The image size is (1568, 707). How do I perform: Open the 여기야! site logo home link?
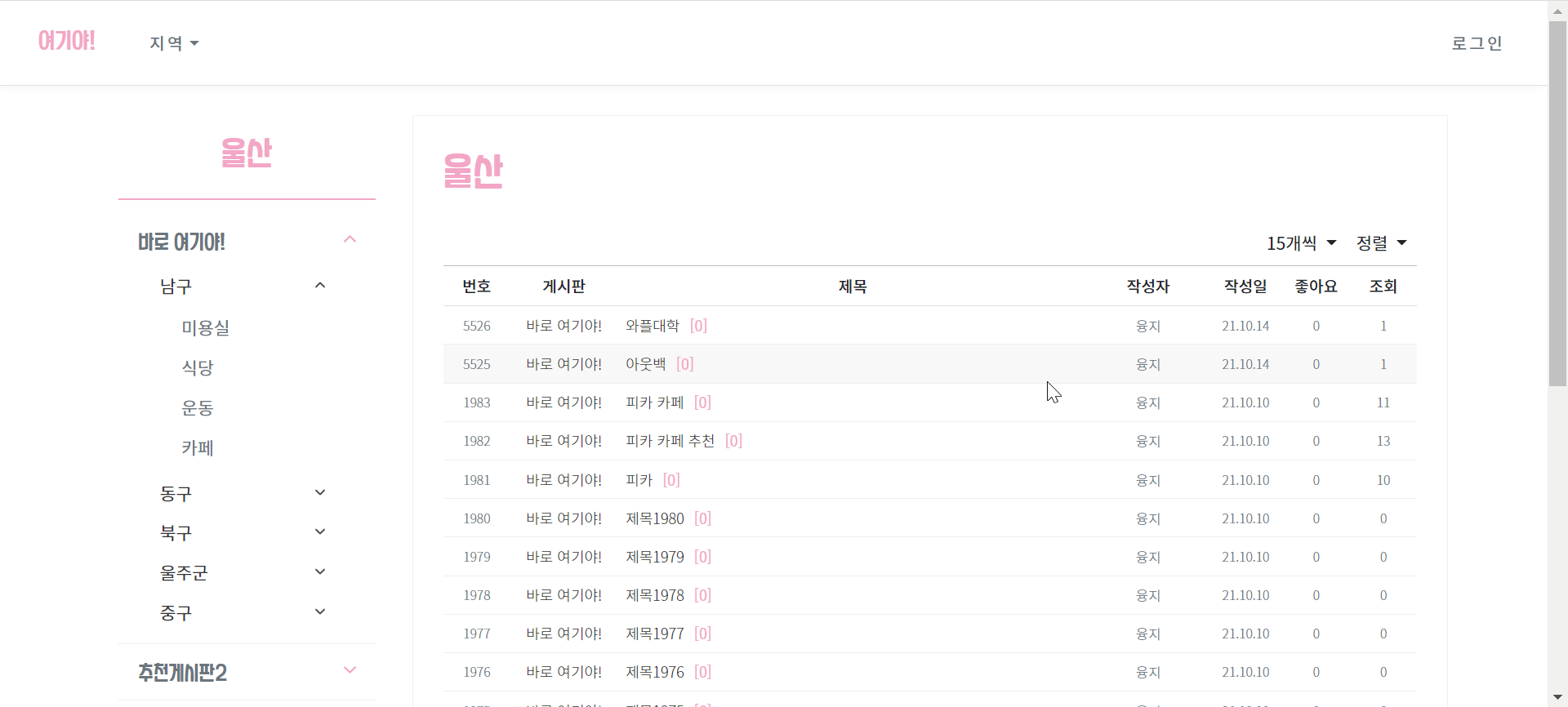tap(66, 41)
